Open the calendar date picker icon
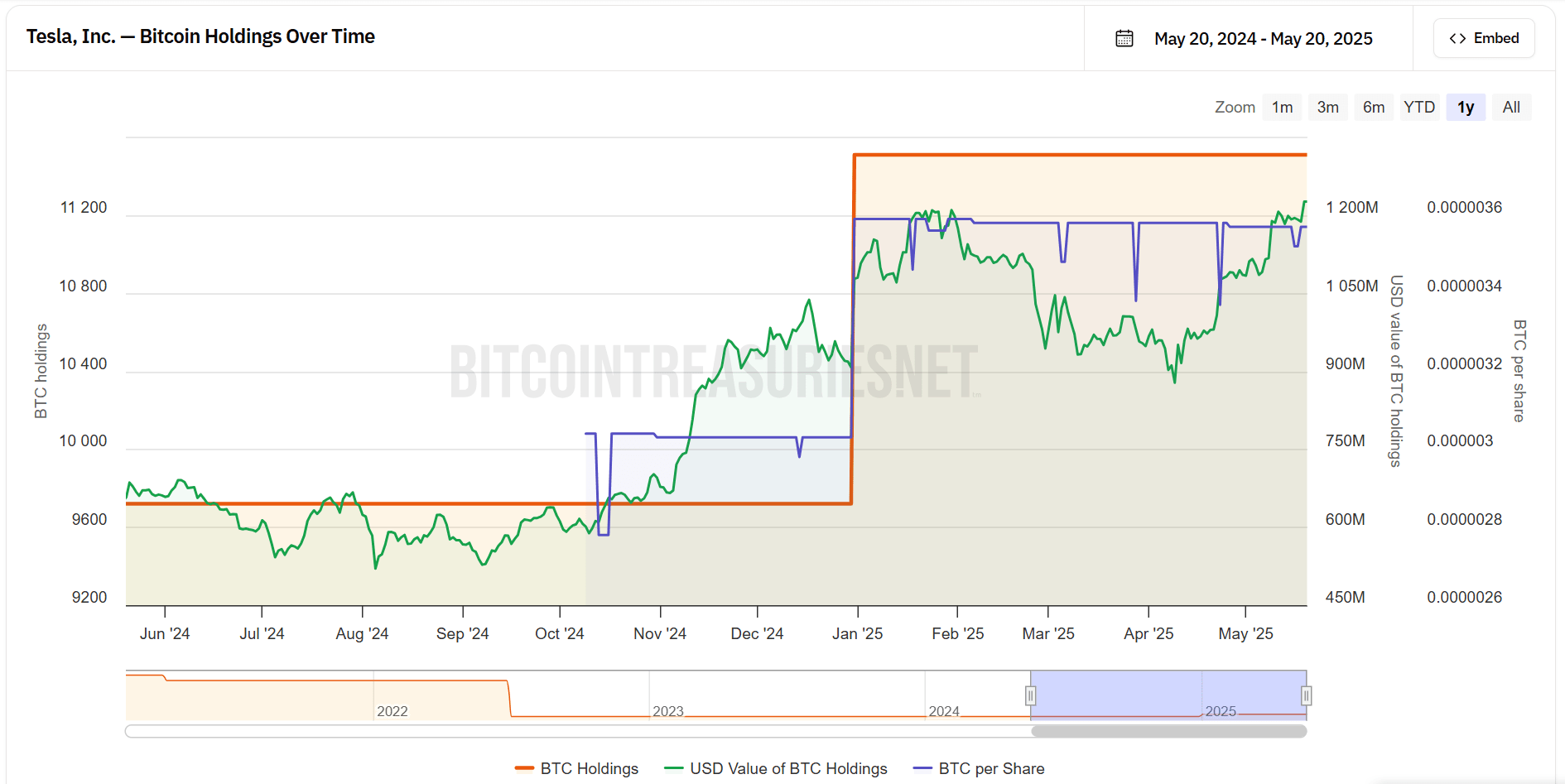Viewport: 1565px width, 784px height. 1124,38
